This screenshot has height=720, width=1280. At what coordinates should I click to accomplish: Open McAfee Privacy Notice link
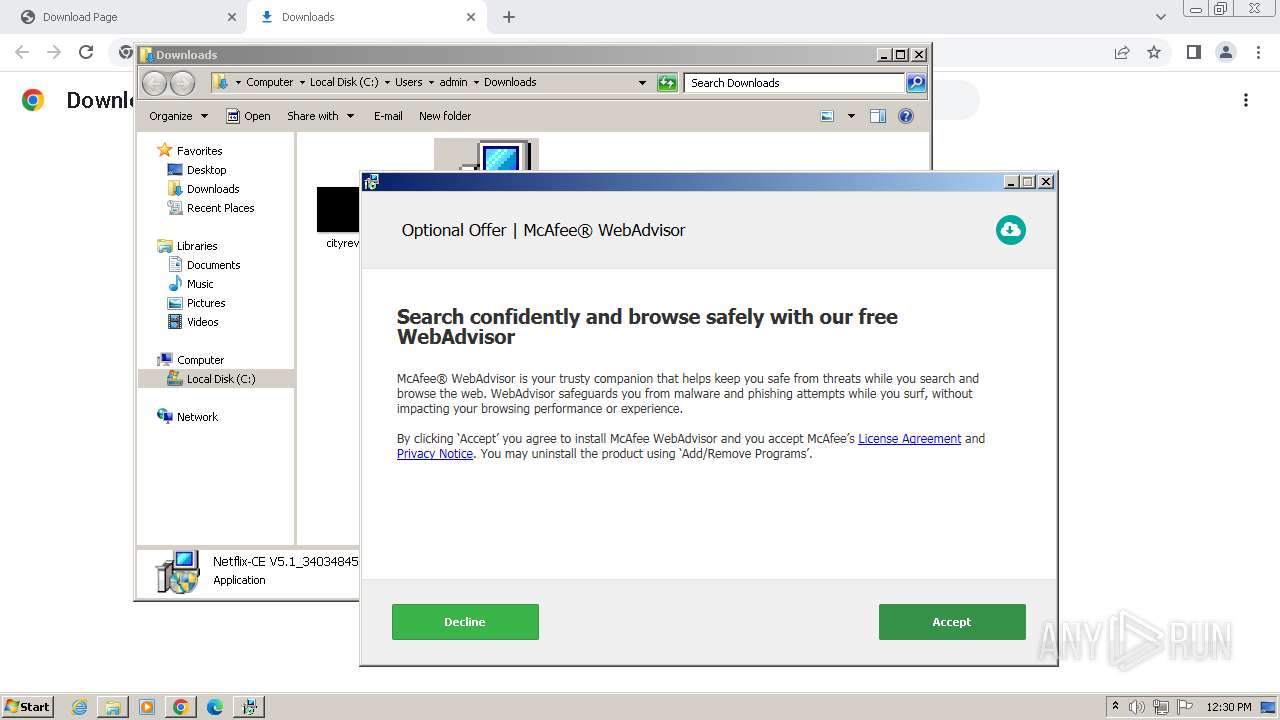click(x=435, y=454)
